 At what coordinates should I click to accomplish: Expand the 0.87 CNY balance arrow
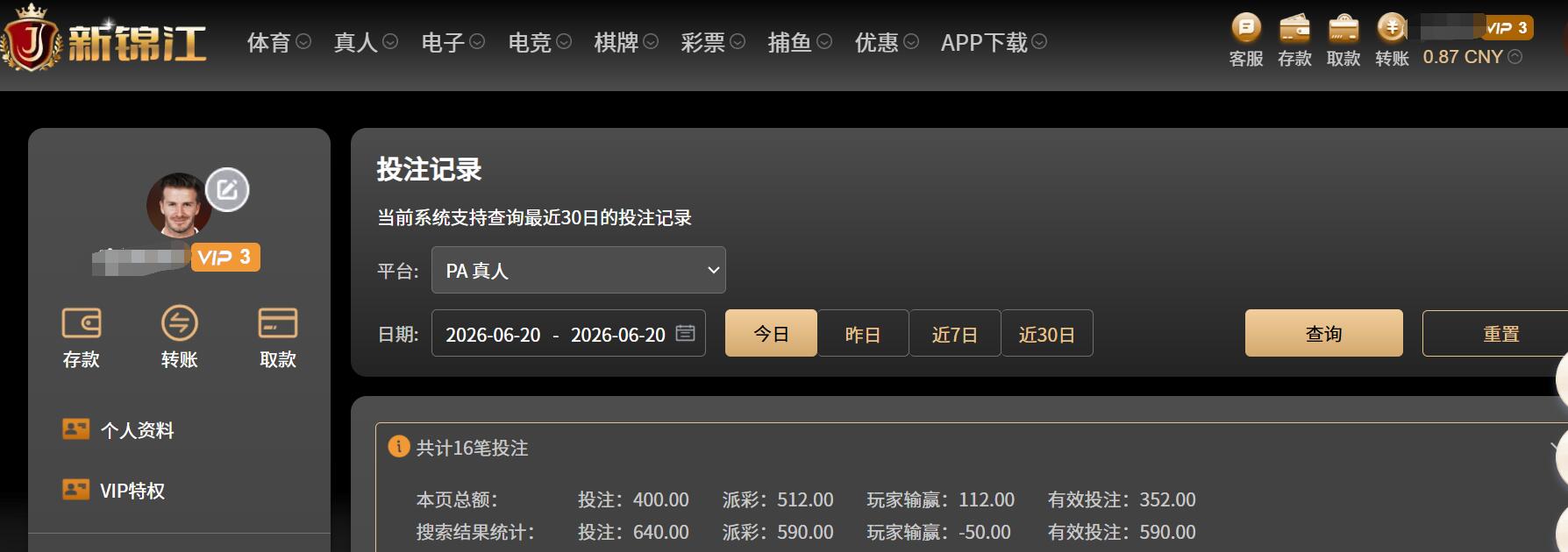click(x=1515, y=57)
